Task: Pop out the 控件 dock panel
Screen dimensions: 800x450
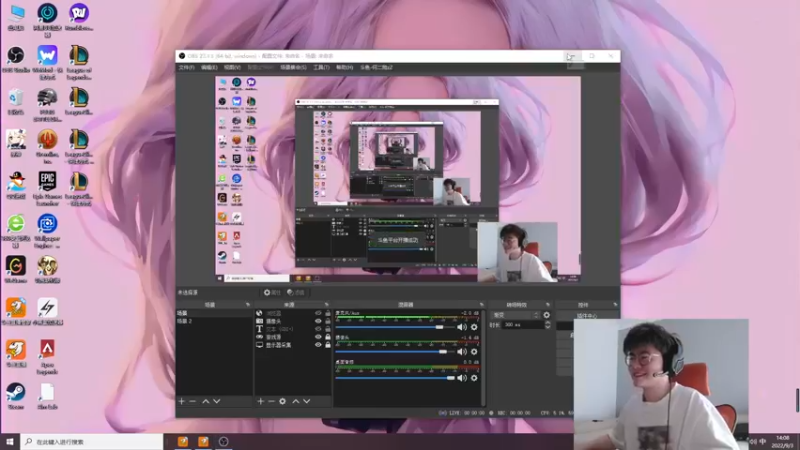Action: 615,305
